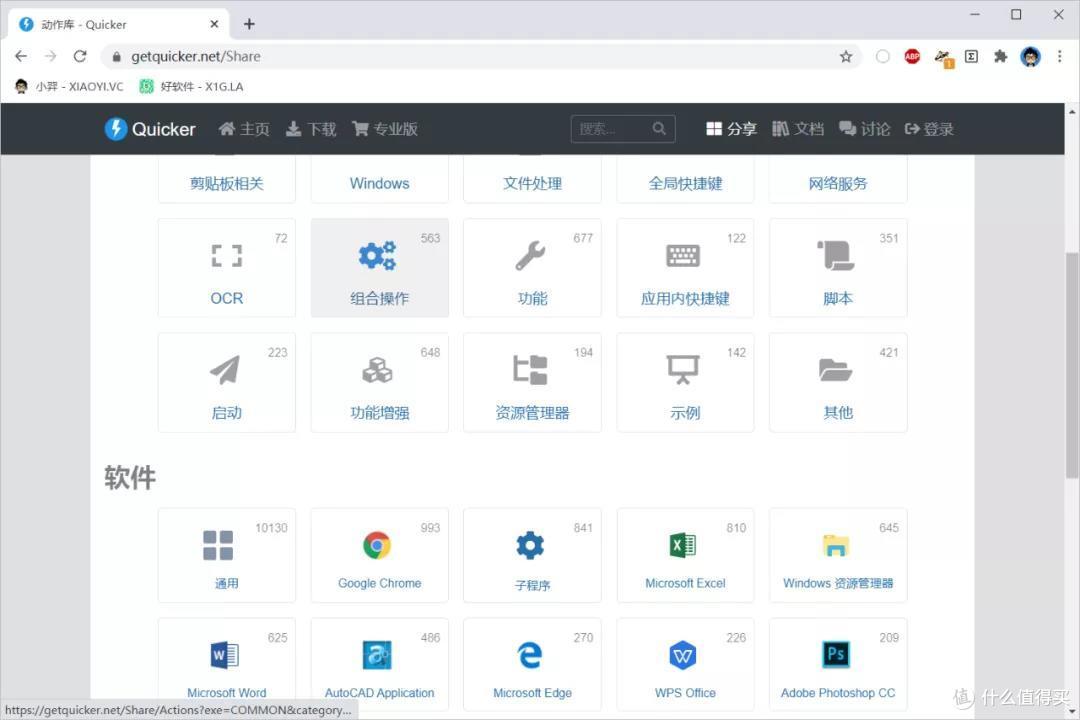Open the browser extensions puzzle icon

click(1001, 56)
